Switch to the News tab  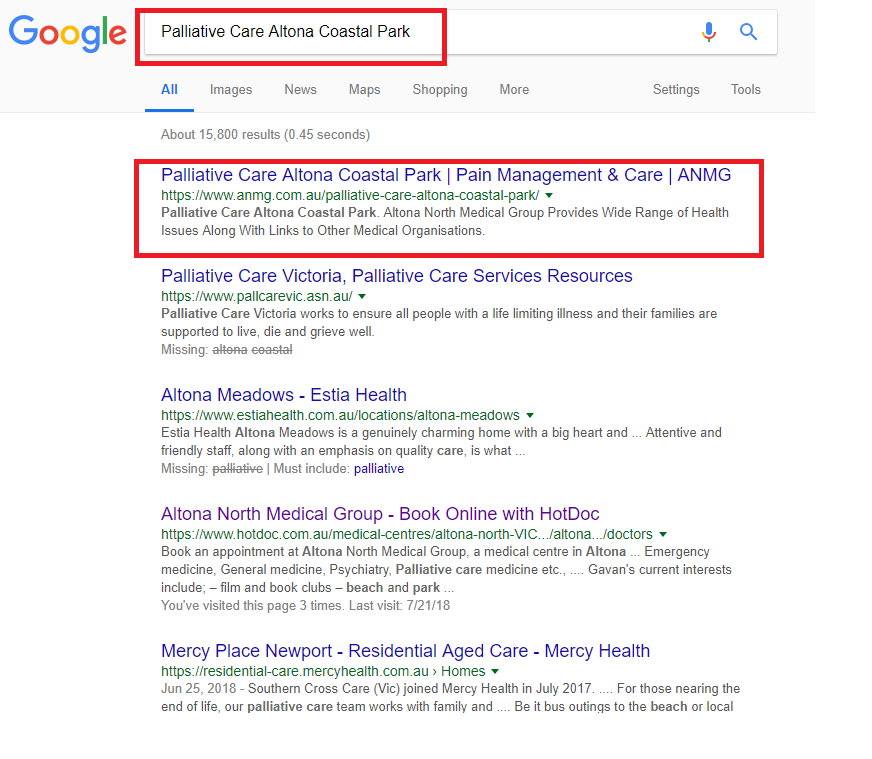(x=300, y=90)
